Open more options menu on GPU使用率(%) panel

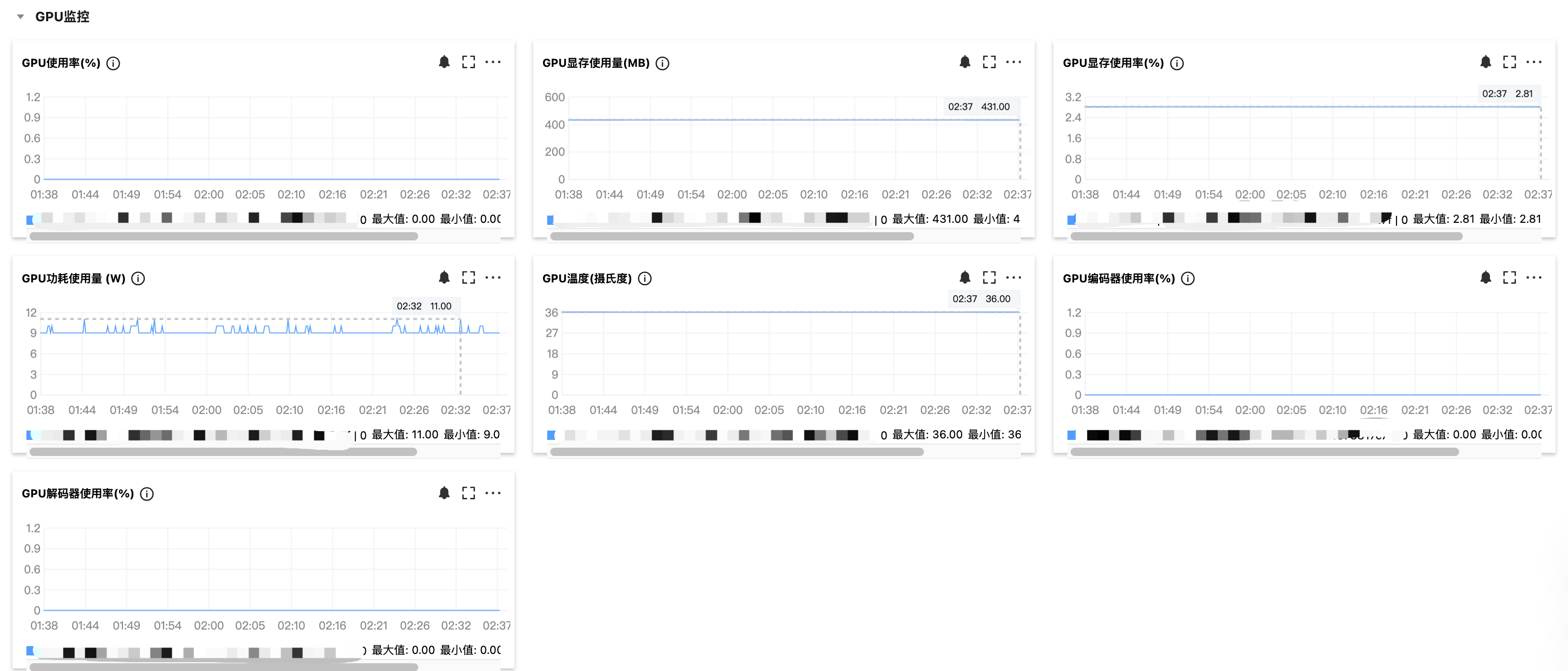coord(493,62)
